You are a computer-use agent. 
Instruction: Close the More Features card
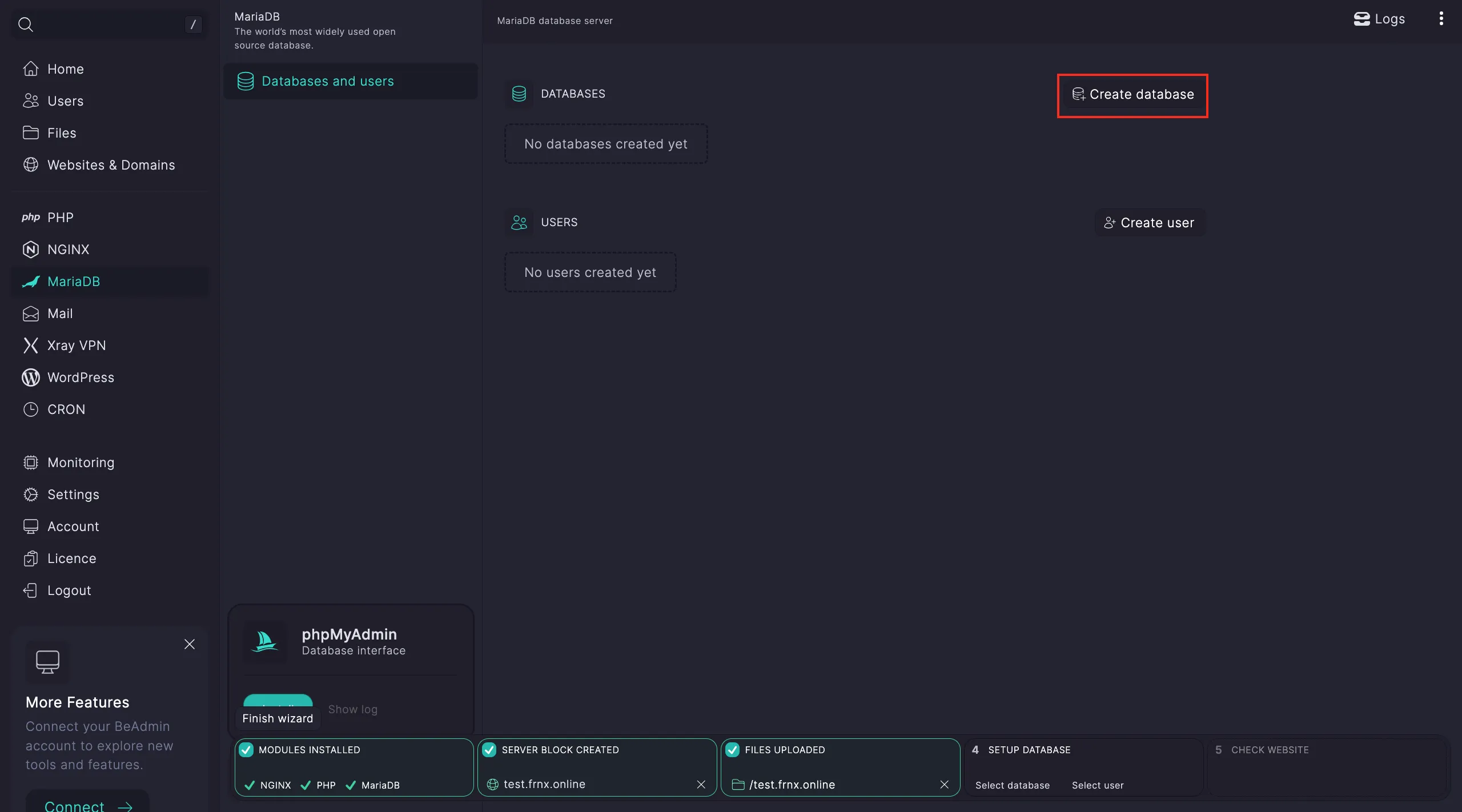tap(190, 644)
